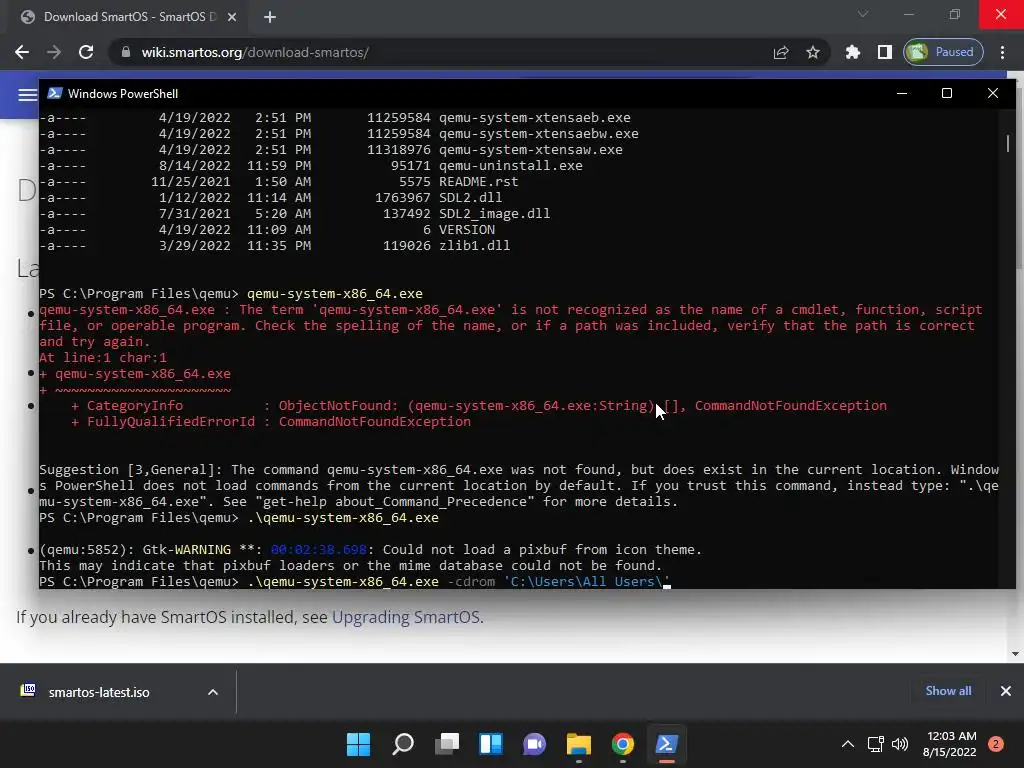Click the SDL2_image.dll listing line
The width and height of the screenshot is (1024, 768).
(x=295, y=214)
